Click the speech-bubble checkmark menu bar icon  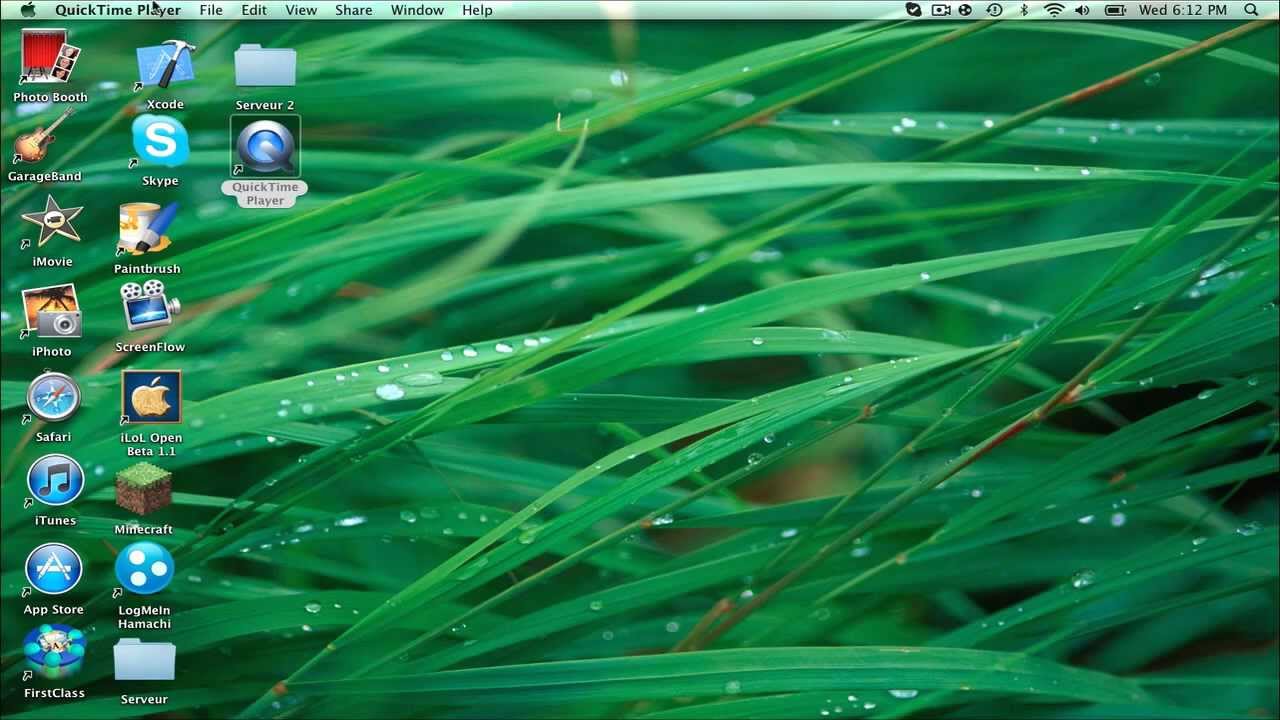[913, 10]
